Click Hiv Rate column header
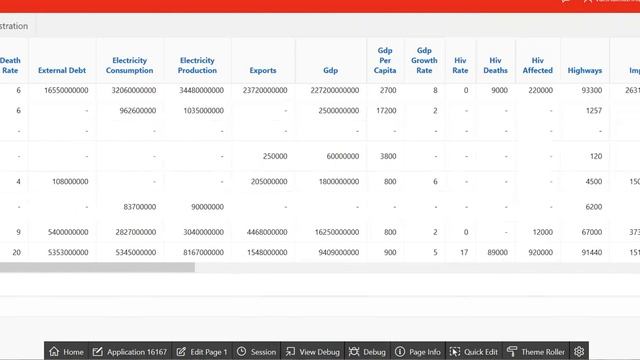640x360 pixels. 460,65
